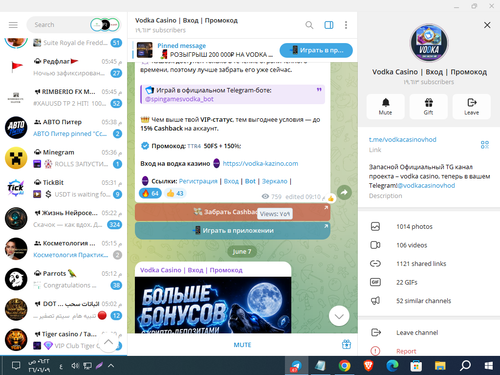Click the Регистрация link
This screenshot has width=500, height=375.
pos(198,181)
